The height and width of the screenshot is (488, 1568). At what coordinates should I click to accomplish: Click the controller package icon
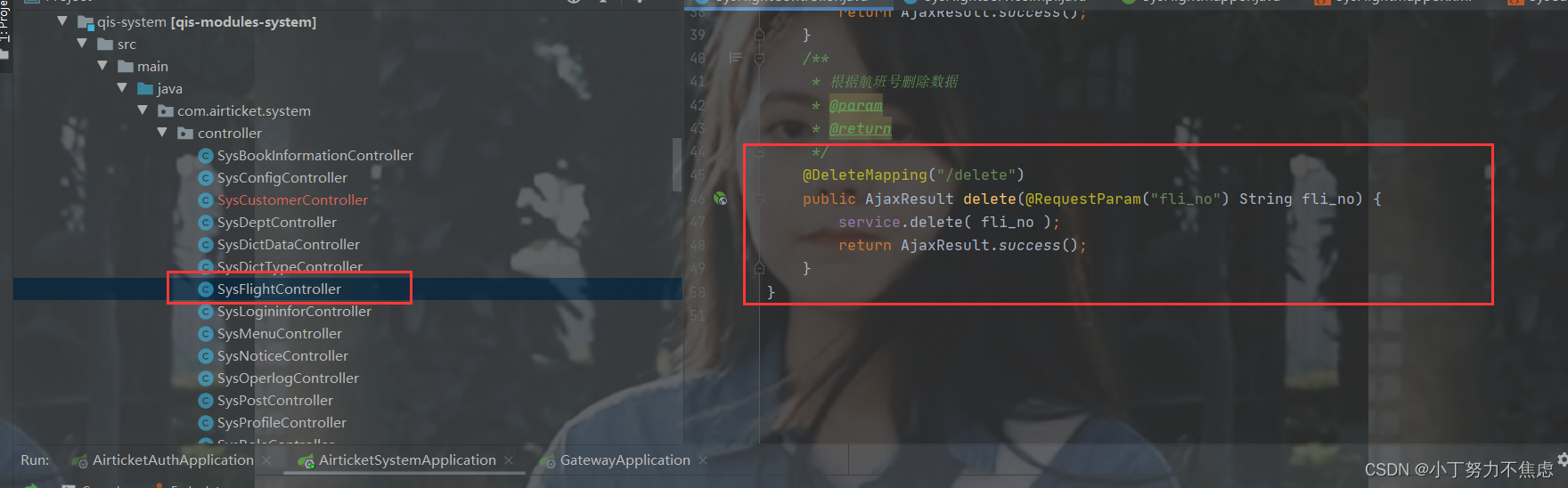pos(185,134)
